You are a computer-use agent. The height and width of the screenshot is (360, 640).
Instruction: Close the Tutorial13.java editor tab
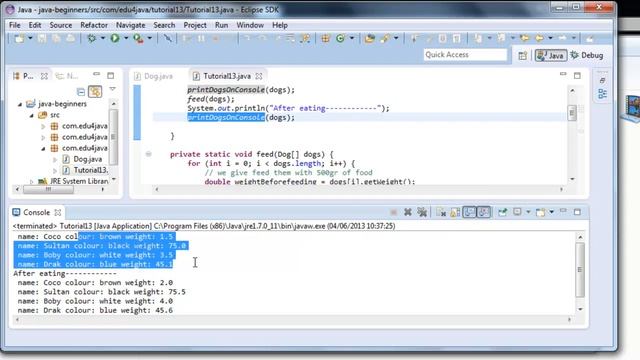click(x=259, y=76)
